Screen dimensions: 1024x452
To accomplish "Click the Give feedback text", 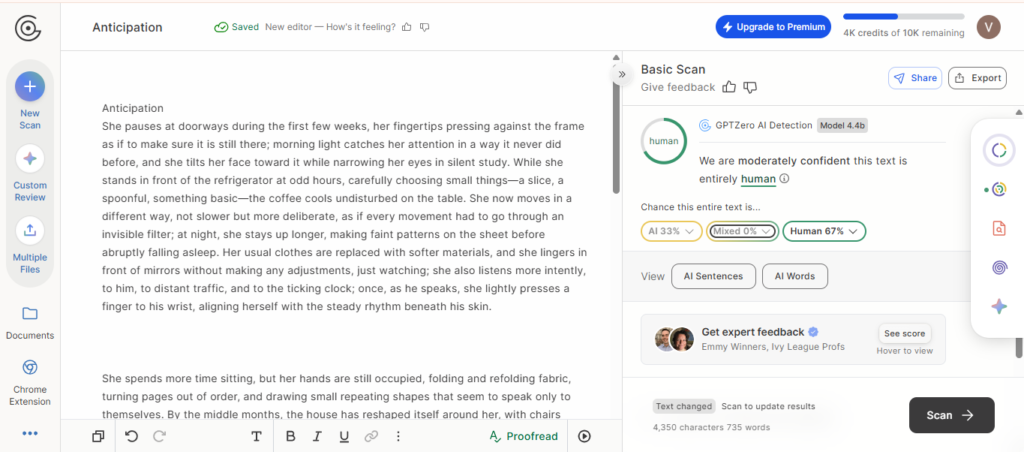I will (678, 87).
